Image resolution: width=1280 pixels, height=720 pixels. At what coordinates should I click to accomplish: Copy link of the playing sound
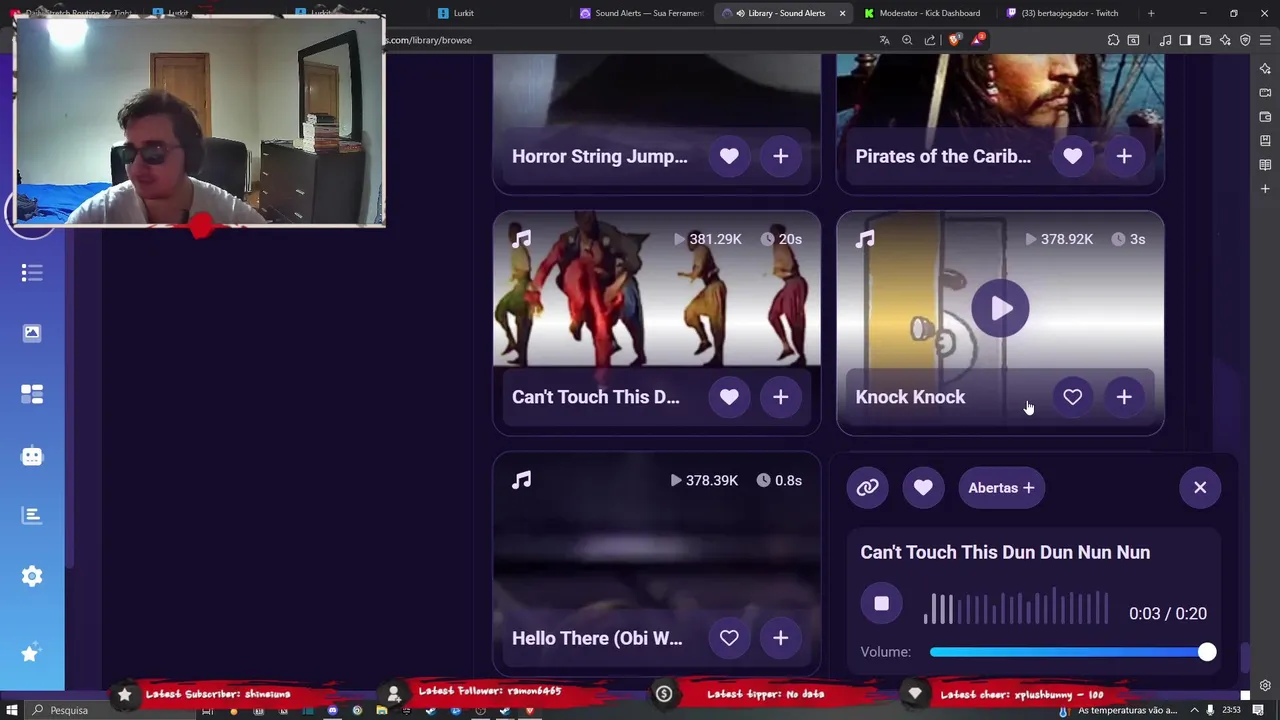867,488
